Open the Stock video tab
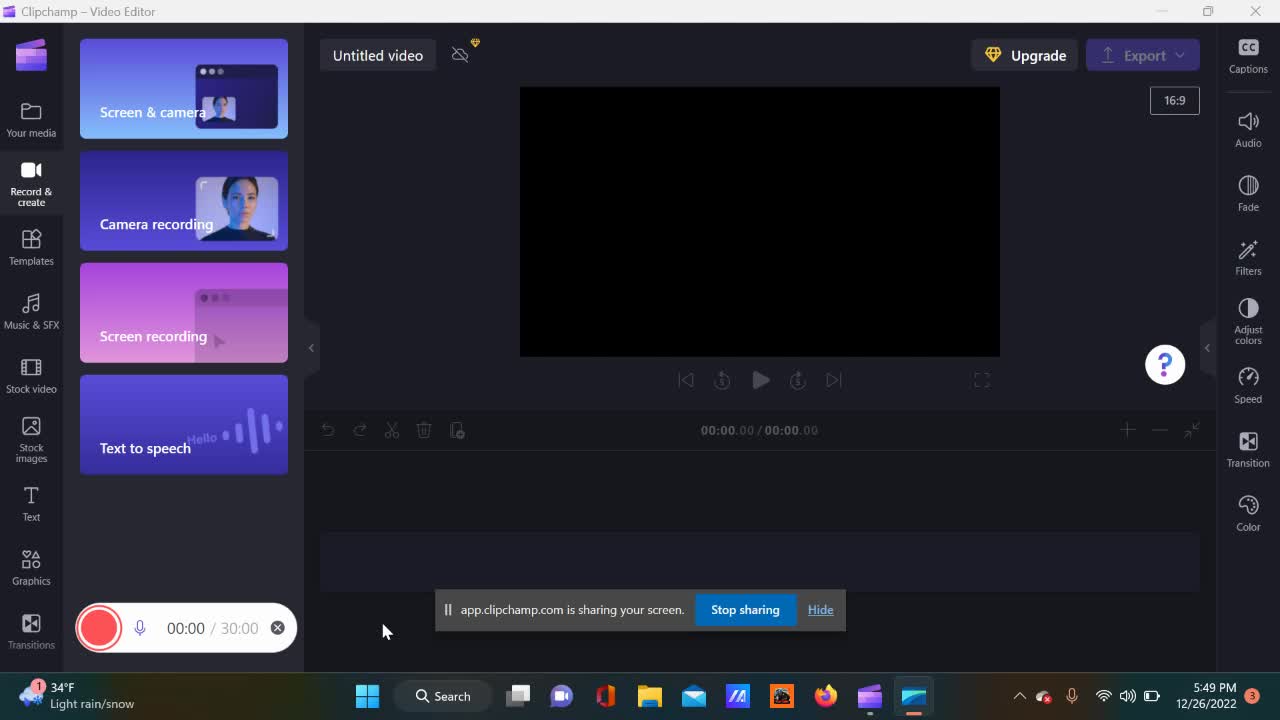 [x=31, y=376]
